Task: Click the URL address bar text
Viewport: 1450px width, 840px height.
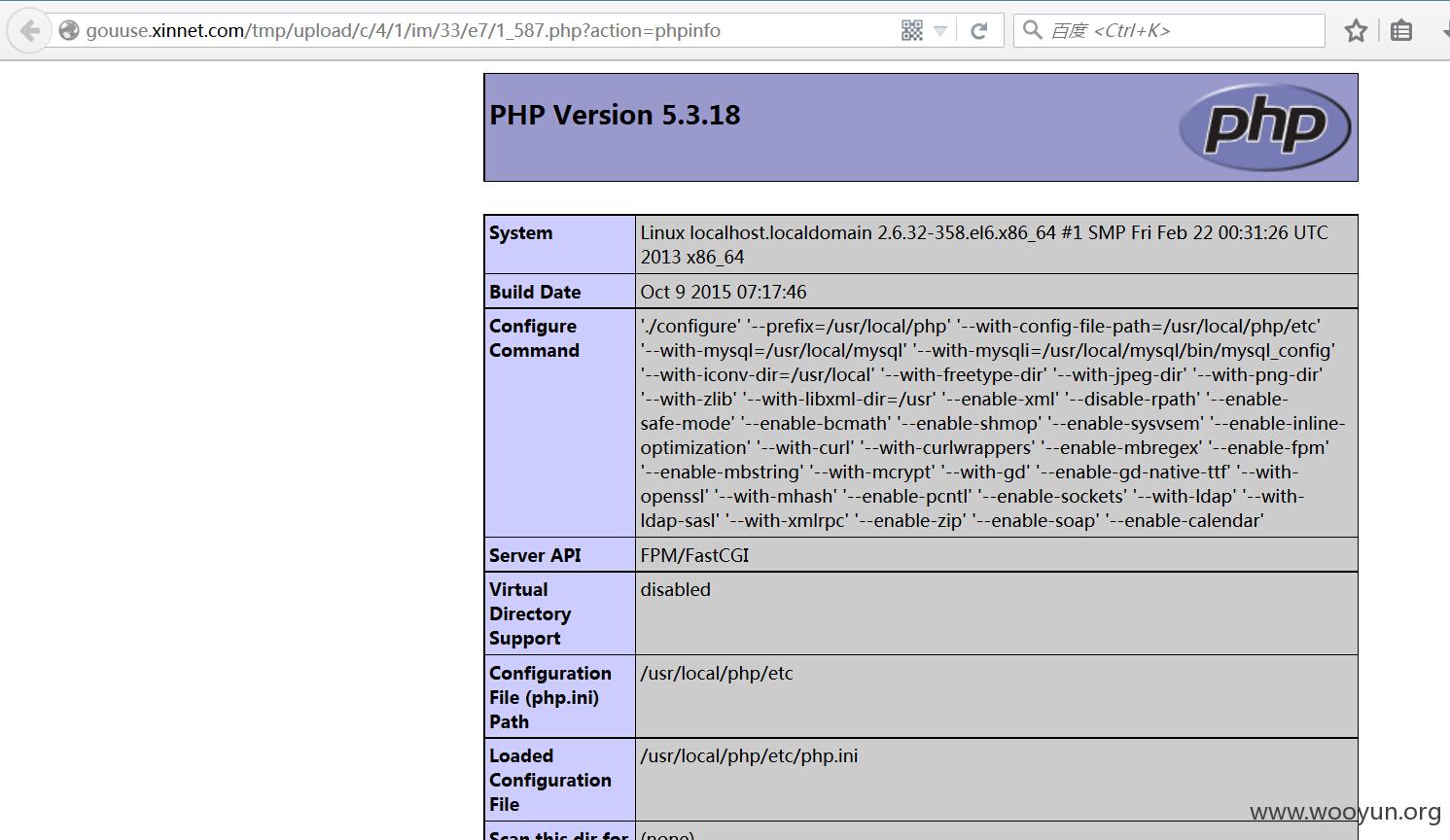Action: point(404,30)
